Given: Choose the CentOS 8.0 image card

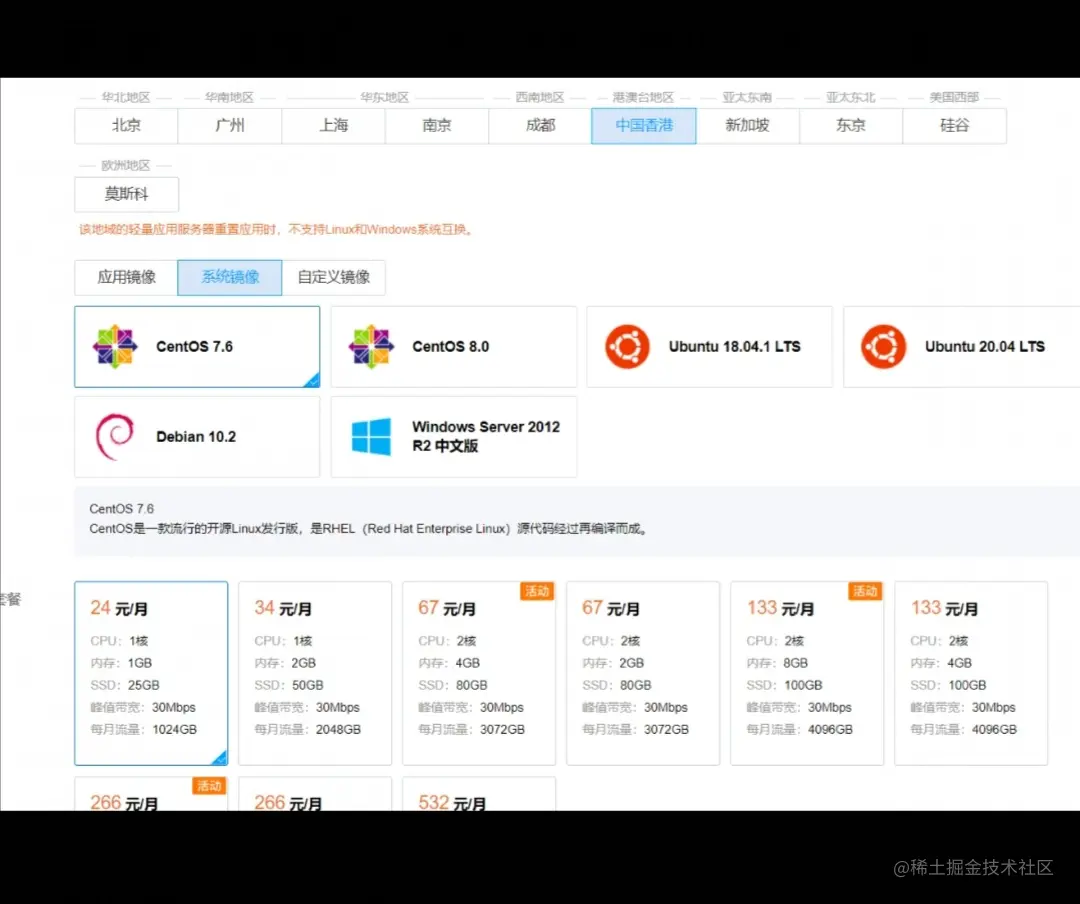Looking at the screenshot, I should click(x=453, y=347).
